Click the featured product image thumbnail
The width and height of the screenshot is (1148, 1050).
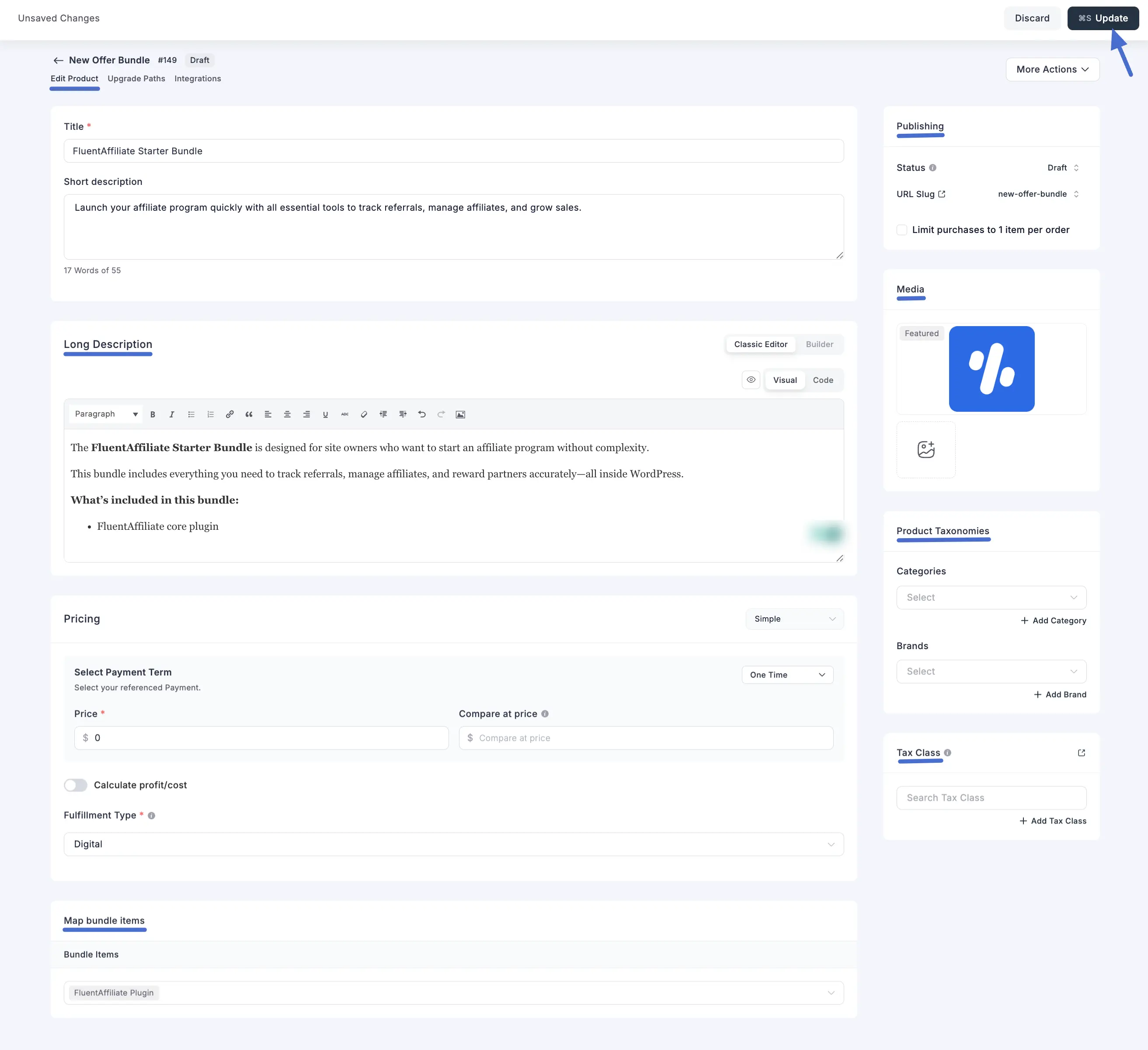pyautogui.click(x=991, y=369)
